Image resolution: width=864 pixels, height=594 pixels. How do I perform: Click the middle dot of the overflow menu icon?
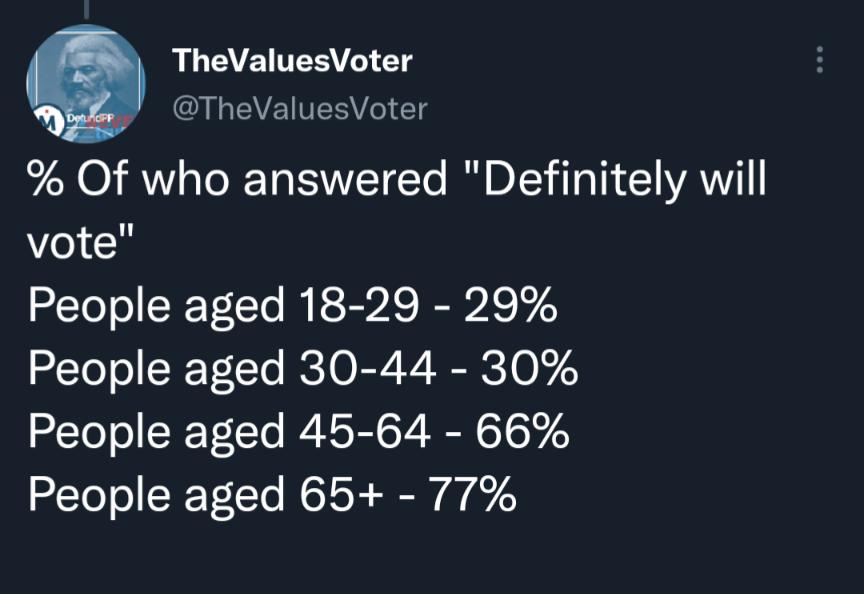coord(820,58)
